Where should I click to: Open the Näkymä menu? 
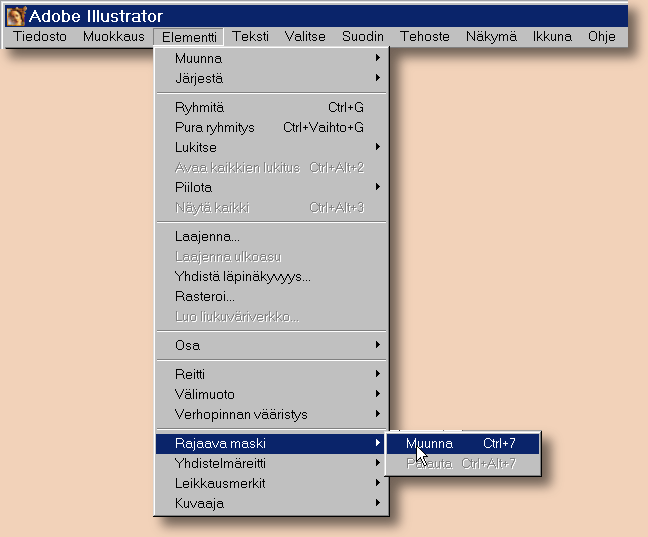click(491, 37)
